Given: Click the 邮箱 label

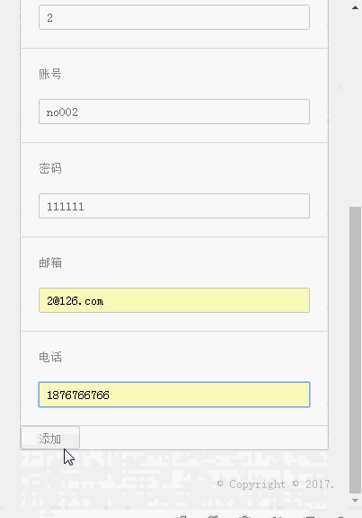Looking at the screenshot, I should [x=50, y=263].
